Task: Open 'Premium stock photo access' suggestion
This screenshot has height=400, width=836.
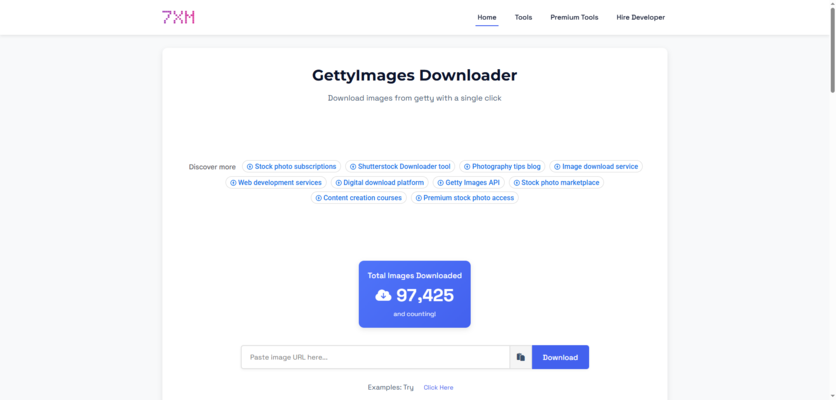Action: 465,198
